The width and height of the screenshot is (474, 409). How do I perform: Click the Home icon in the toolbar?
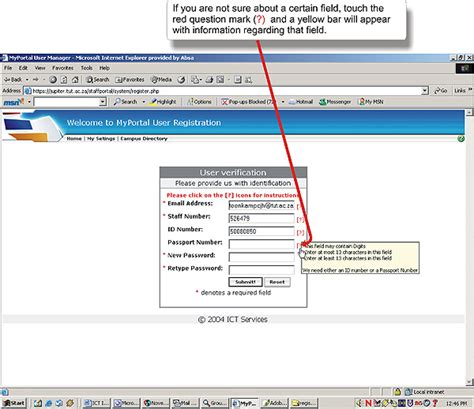[x=75, y=80]
